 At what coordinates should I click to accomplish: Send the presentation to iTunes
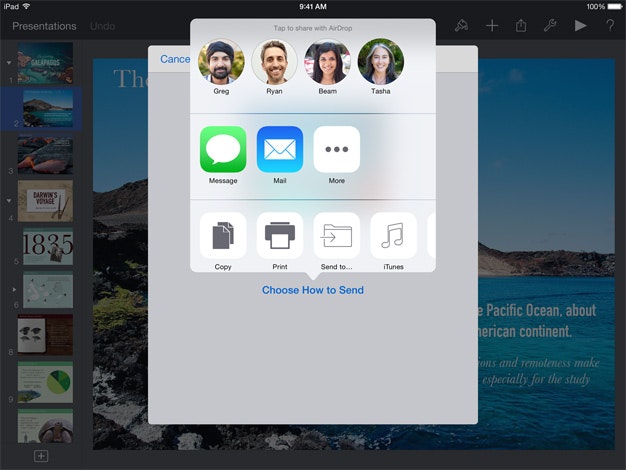pyautogui.click(x=393, y=236)
